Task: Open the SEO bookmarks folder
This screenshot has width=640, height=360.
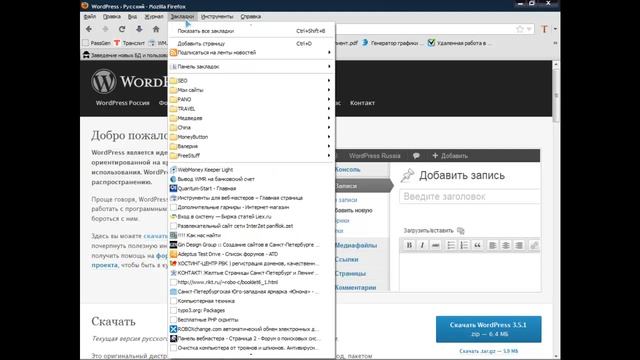Action: 250,80
